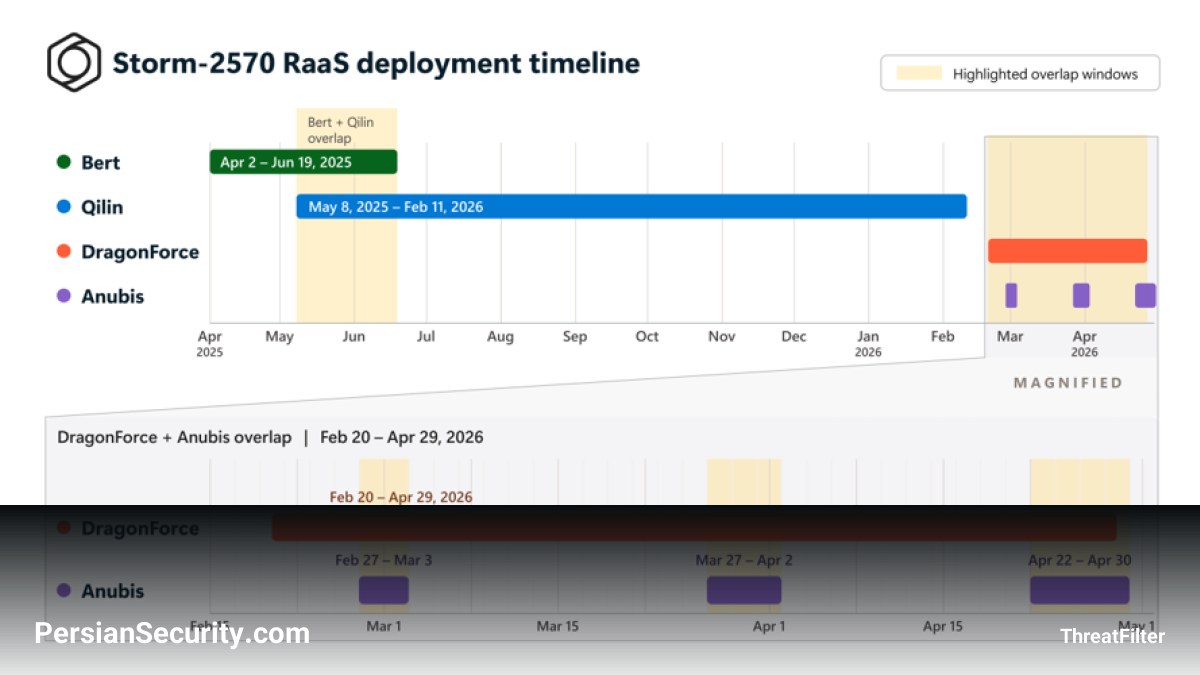Click the Anubis segment above the Mar axis label
The image size is (1200, 675).
tap(1011, 295)
